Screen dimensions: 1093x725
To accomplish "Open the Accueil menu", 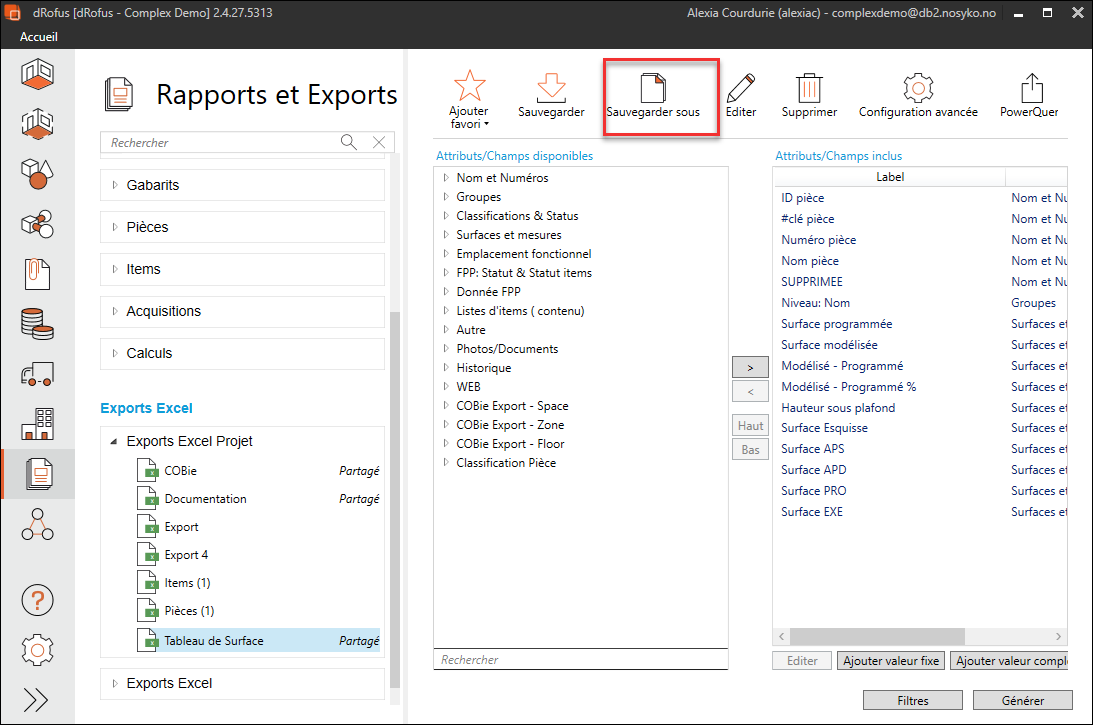I will [39, 37].
